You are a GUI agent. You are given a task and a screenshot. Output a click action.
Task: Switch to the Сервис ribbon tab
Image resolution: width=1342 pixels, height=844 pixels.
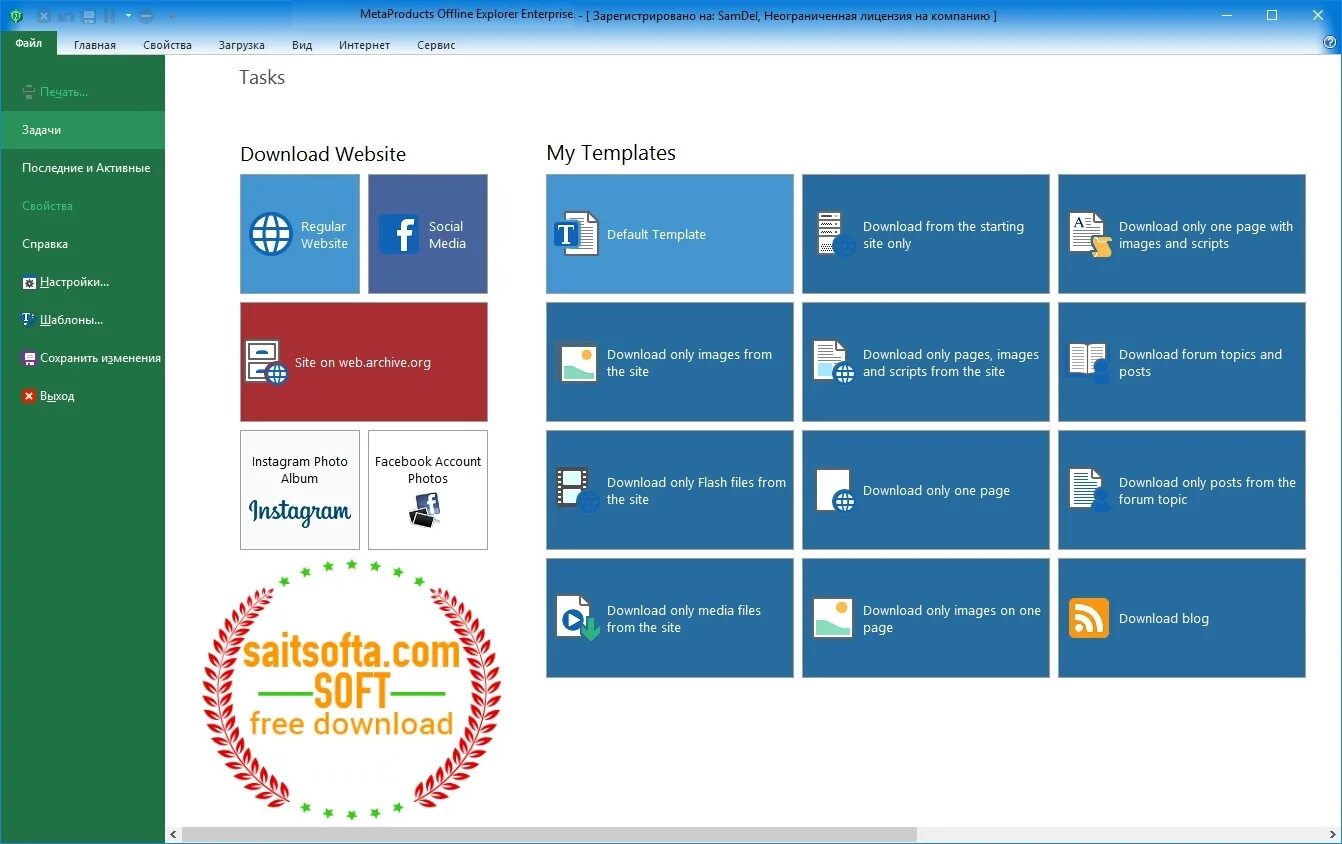coord(436,45)
